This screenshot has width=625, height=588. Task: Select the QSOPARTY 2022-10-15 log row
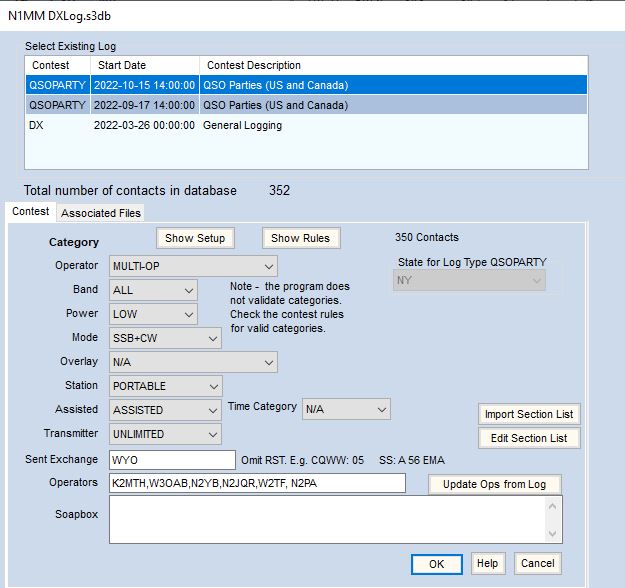pyautogui.click(x=307, y=85)
